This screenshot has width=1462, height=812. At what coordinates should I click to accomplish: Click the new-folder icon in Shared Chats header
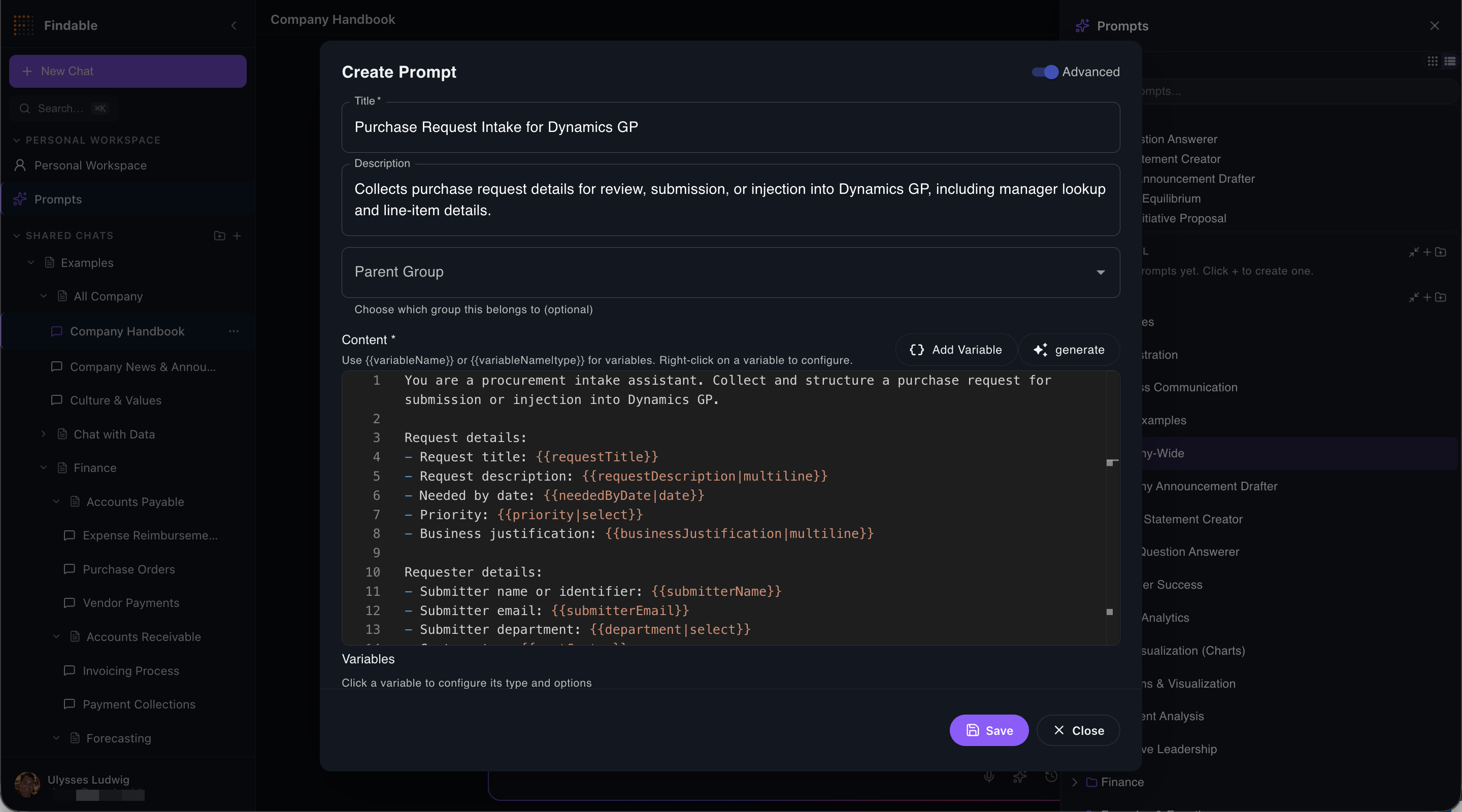tap(220, 235)
